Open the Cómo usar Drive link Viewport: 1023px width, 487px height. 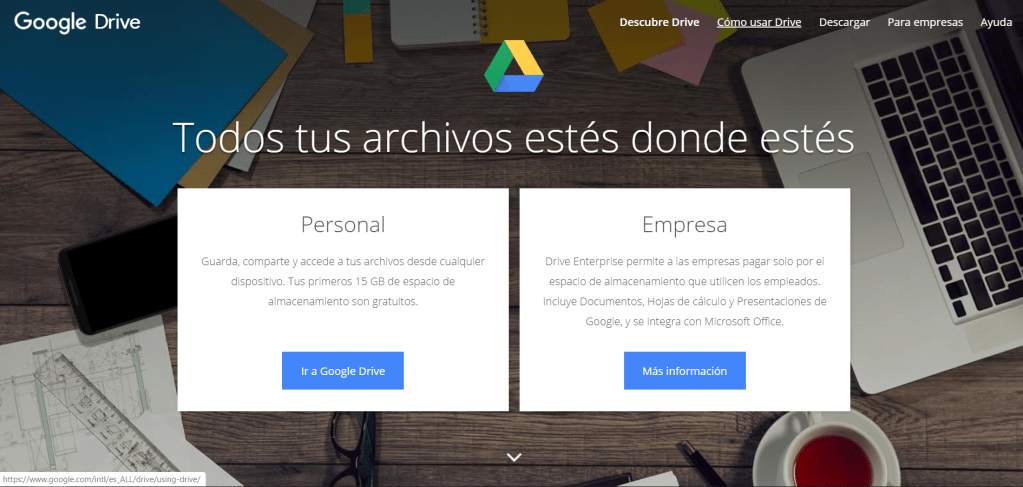(x=759, y=22)
